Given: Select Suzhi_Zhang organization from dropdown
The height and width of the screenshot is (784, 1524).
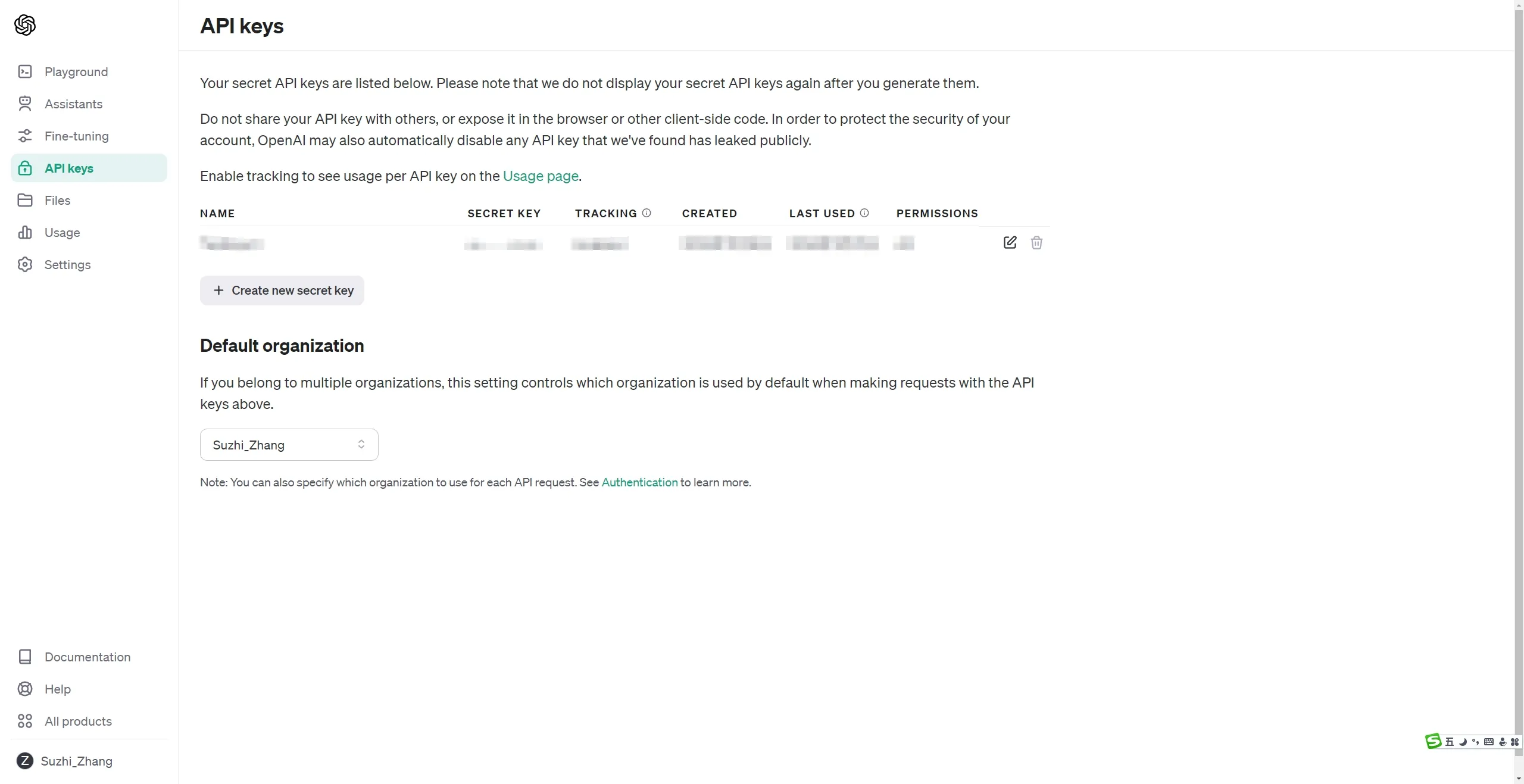Looking at the screenshot, I should coord(289,445).
